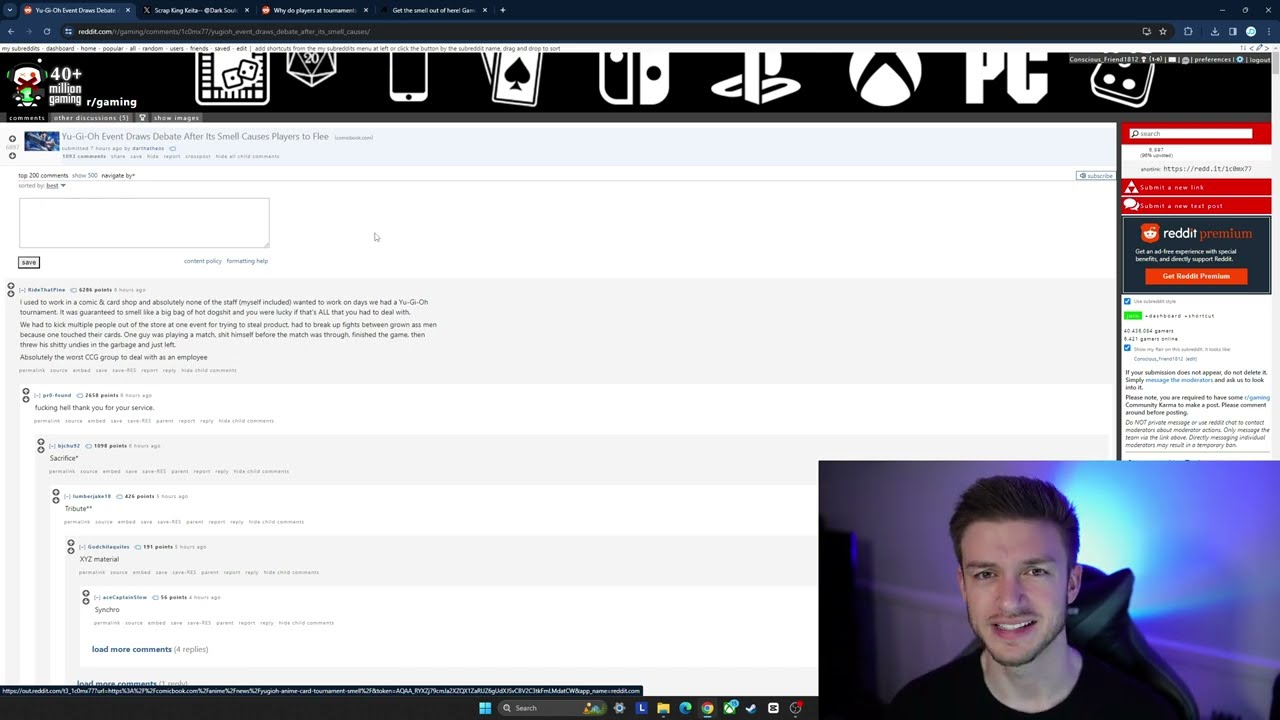The image size is (1280, 720).
Task: Collapse the 'Sacrifice*' comment
Action: point(53,446)
